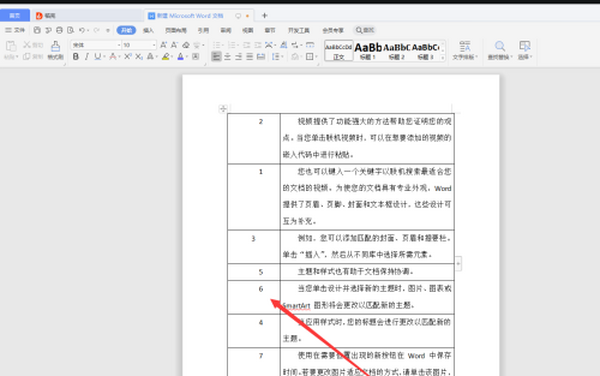The image size is (600, 376).
Task: Activate the Format Painter 格式刷 tool
Action: coord(55,50)
